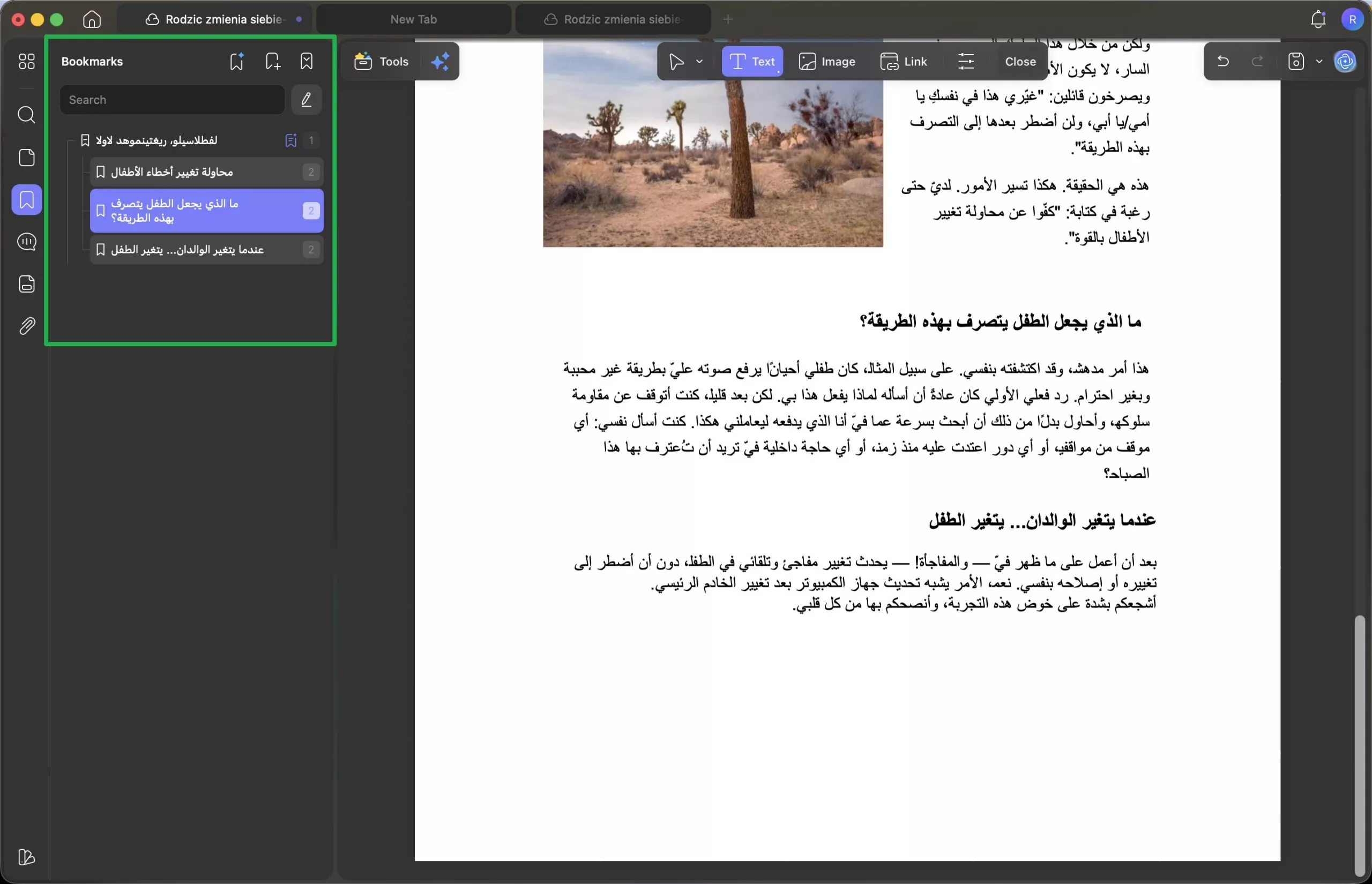This screenshot has height=884, width=1372.
Task: Click inside the bookmarks Search field
Action: [x=171, y=99]
